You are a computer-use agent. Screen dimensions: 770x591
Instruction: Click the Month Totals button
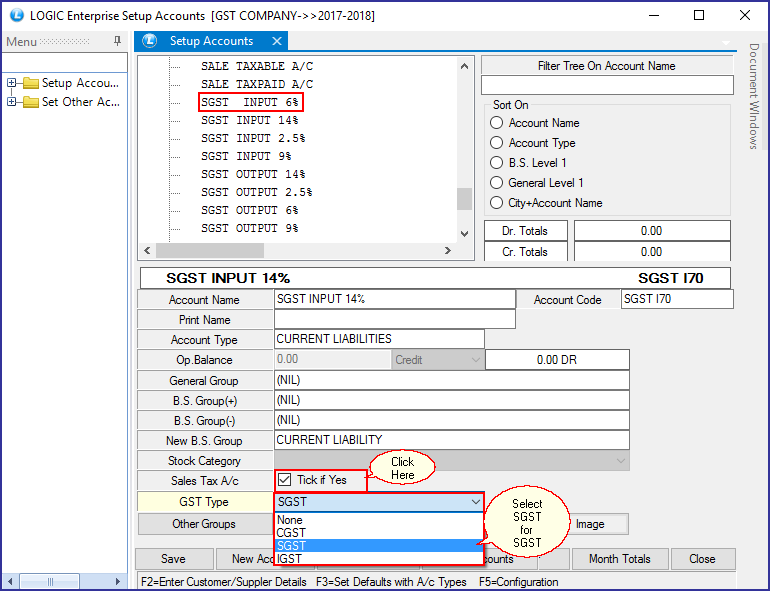pyautogui.click(x=620, y=559)
